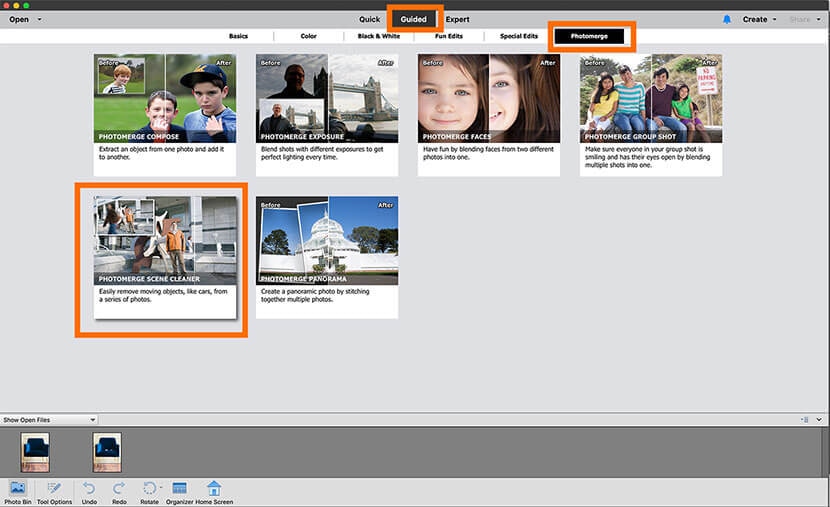The width and height of the screenshot is (830, 507).
Task: Select the Special Edits tab
Action: tap(519, 36)
